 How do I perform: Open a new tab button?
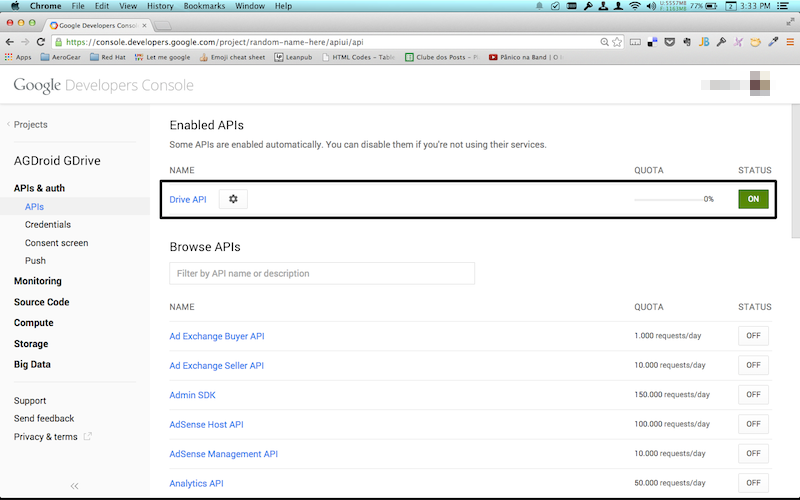point(163,26)
